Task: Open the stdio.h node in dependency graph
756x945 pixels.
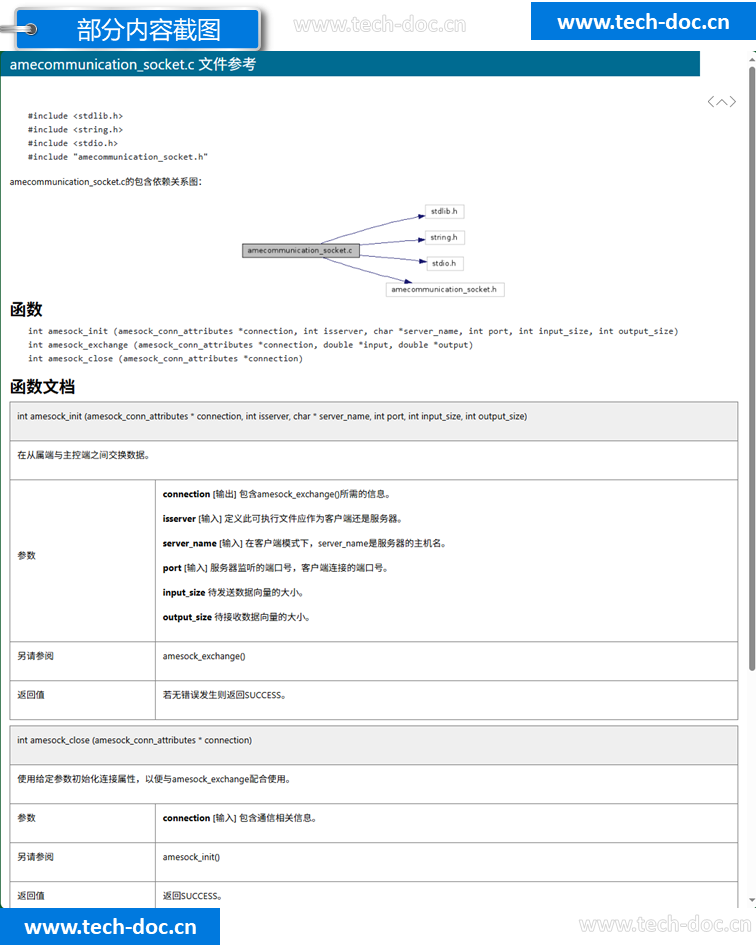Action: (445, 263)
